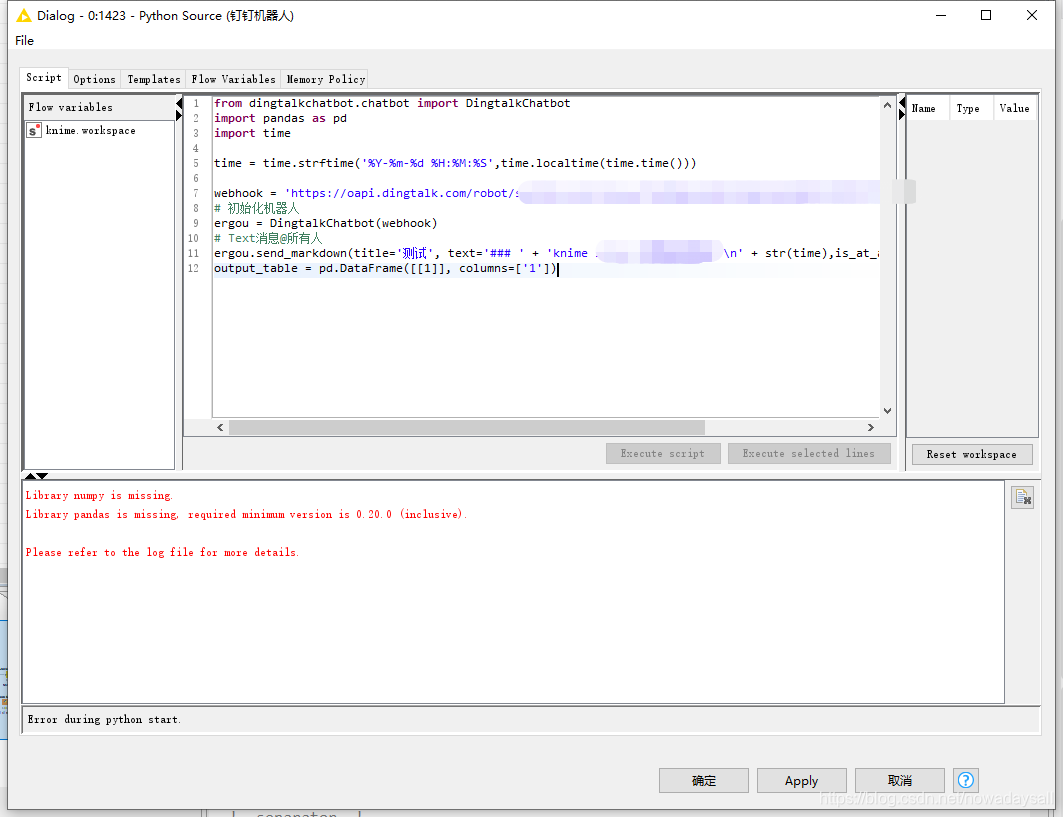
Task: Clear the console with the icon button
Action: tap(1023, 498)
